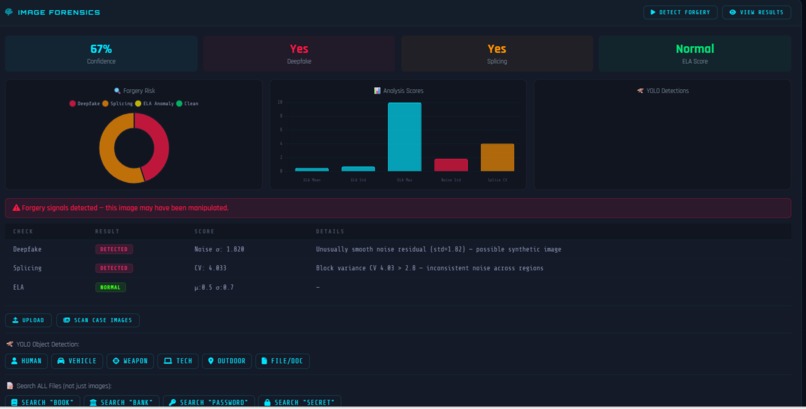Filter detections by Tech

tap(178, 361)
